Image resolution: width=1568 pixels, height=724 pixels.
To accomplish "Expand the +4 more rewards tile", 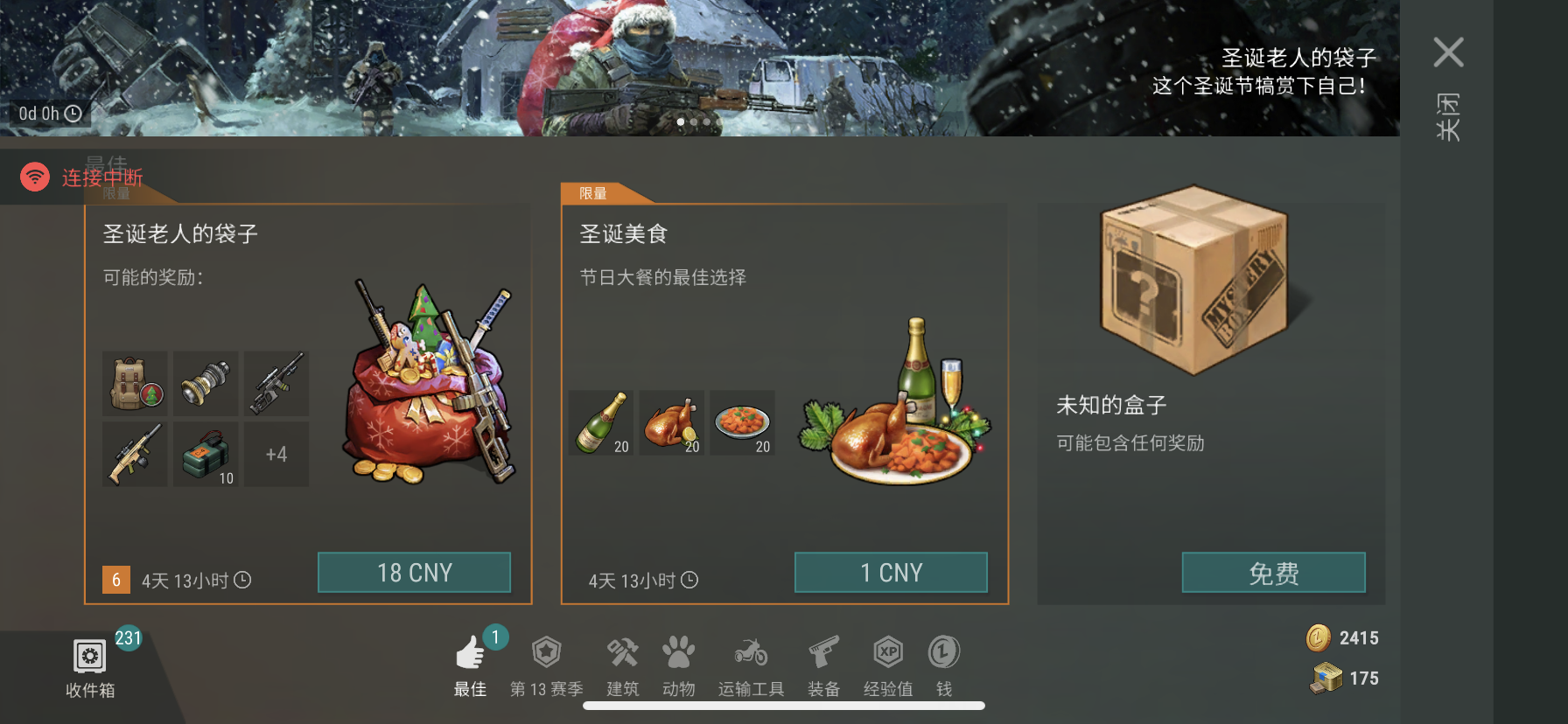I will [x=276, y=455].
